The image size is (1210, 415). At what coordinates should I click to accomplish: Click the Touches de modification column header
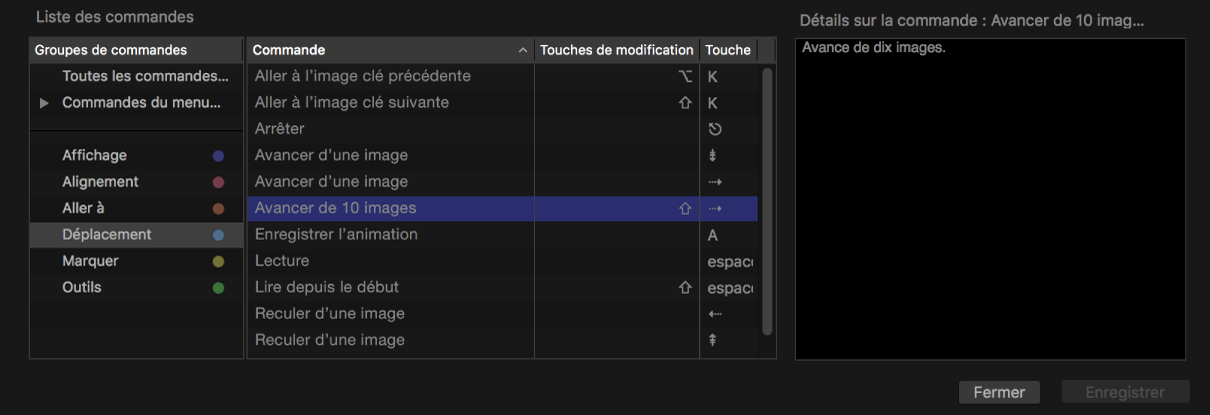[616, 50]
